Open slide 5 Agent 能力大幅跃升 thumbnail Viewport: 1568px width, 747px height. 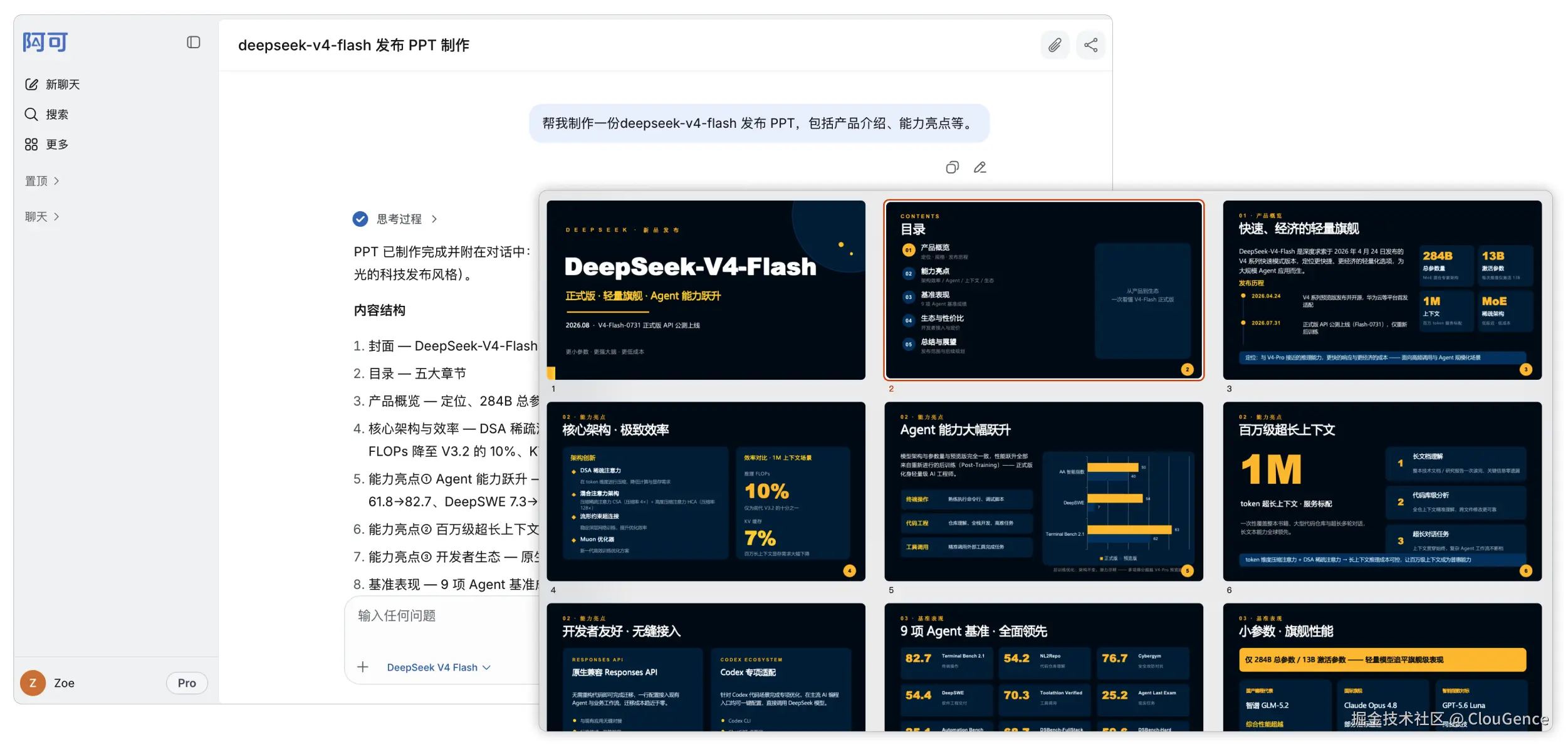(x=1043, y=491)
